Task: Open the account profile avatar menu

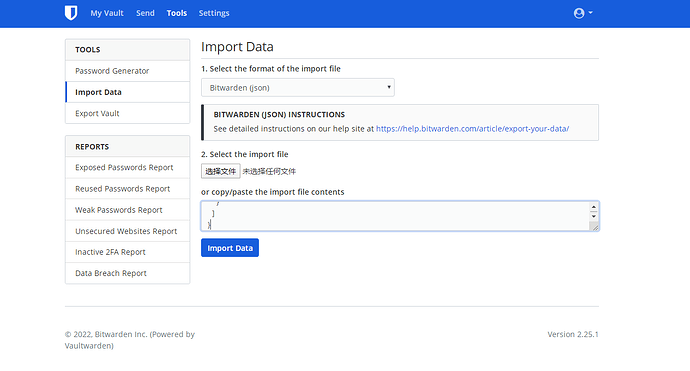Action: click(x=583, y=13)
